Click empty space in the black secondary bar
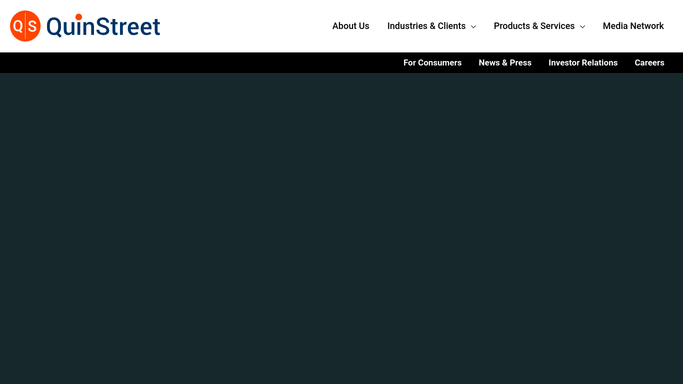Screen dimensions: 683x384 [196, 63]
